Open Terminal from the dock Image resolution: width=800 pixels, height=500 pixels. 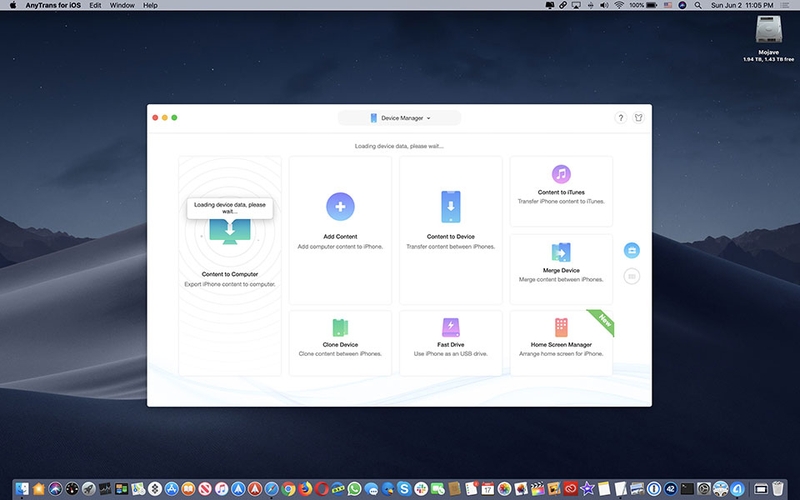687,489
